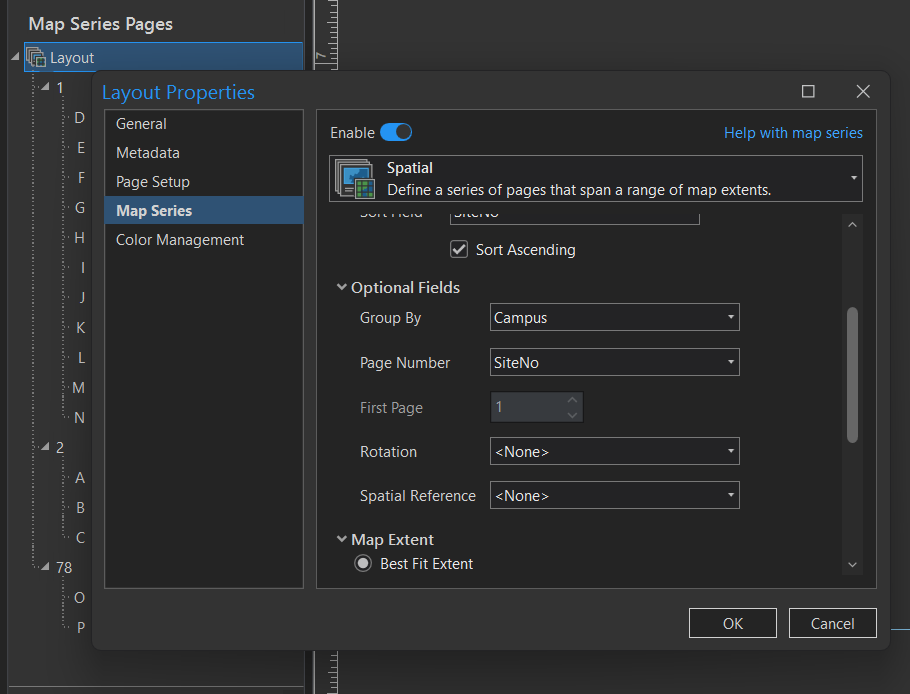This screenshot has width=910, height=694.
Task: Collapse the Optional Fields section
Action: coord(342,287)
